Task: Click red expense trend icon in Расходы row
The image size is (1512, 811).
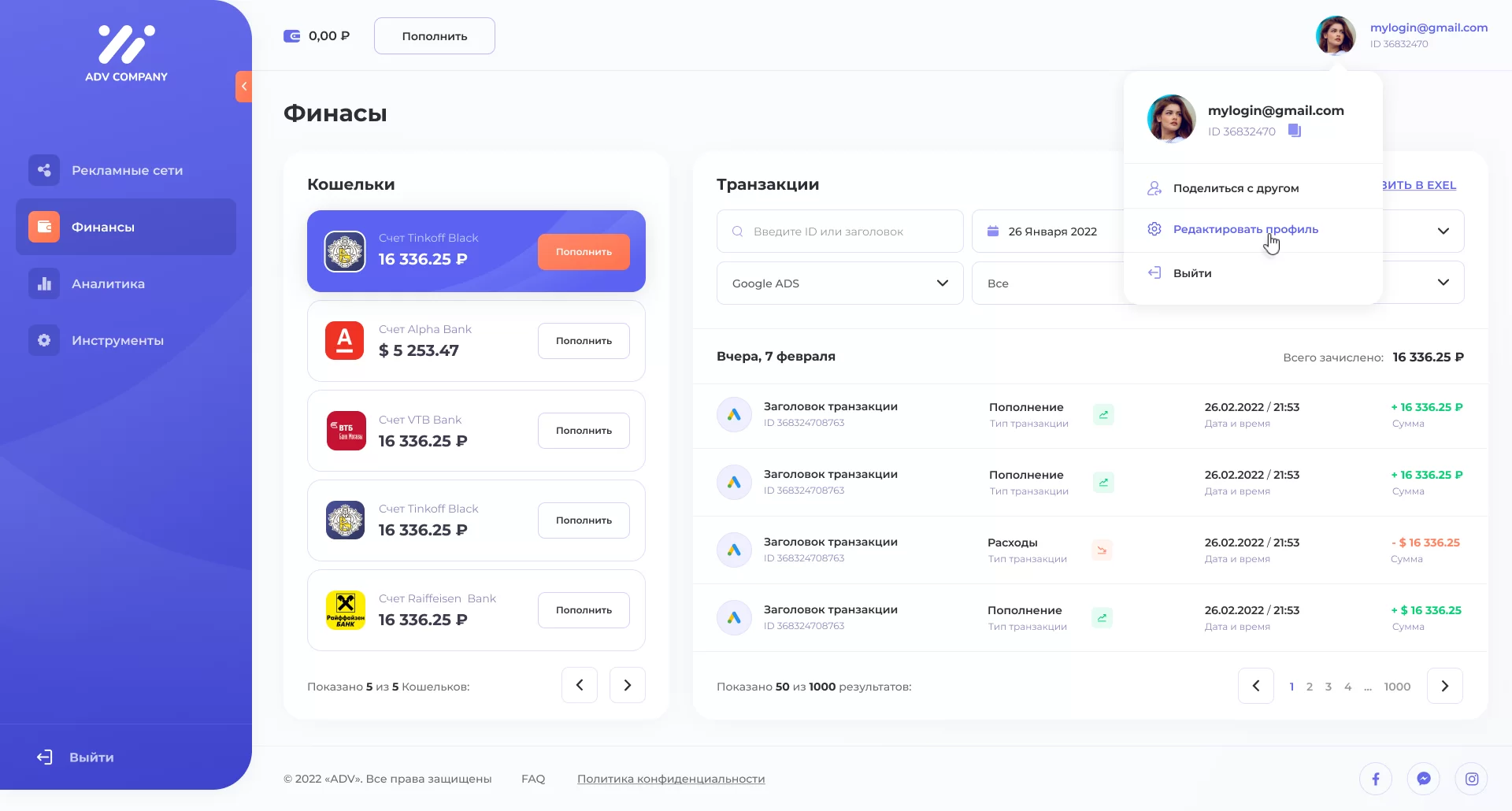Action: coord(1102,550)
